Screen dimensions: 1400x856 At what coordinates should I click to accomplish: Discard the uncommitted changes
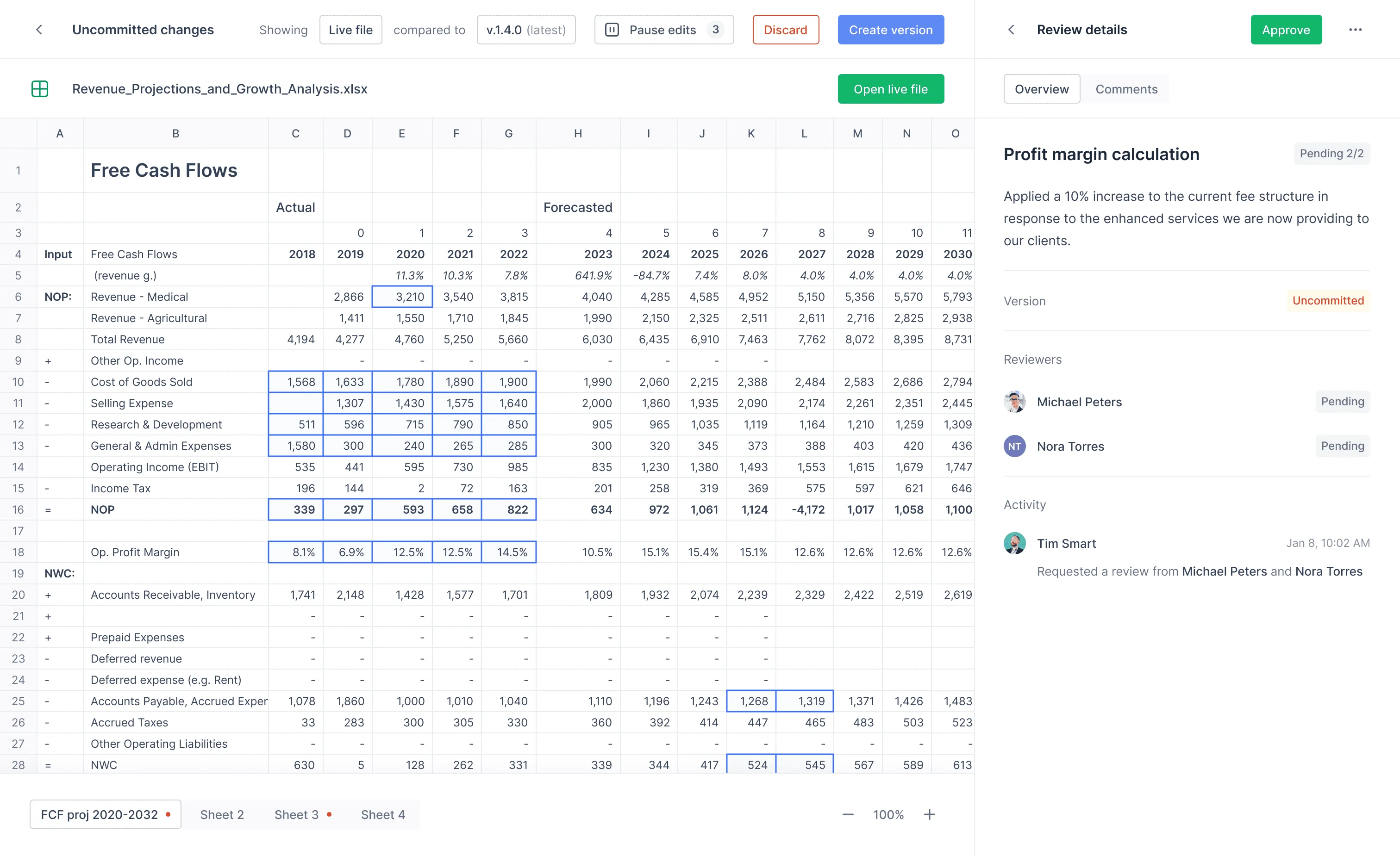786,30
